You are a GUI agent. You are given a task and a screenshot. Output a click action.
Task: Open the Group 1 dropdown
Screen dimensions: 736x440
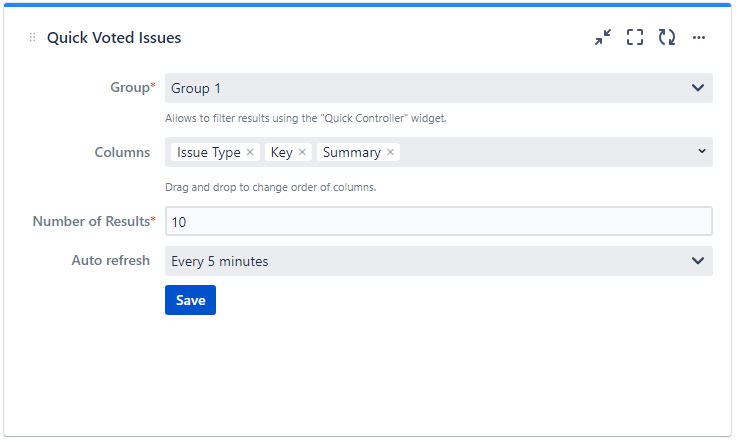click(x=438, y=88)
